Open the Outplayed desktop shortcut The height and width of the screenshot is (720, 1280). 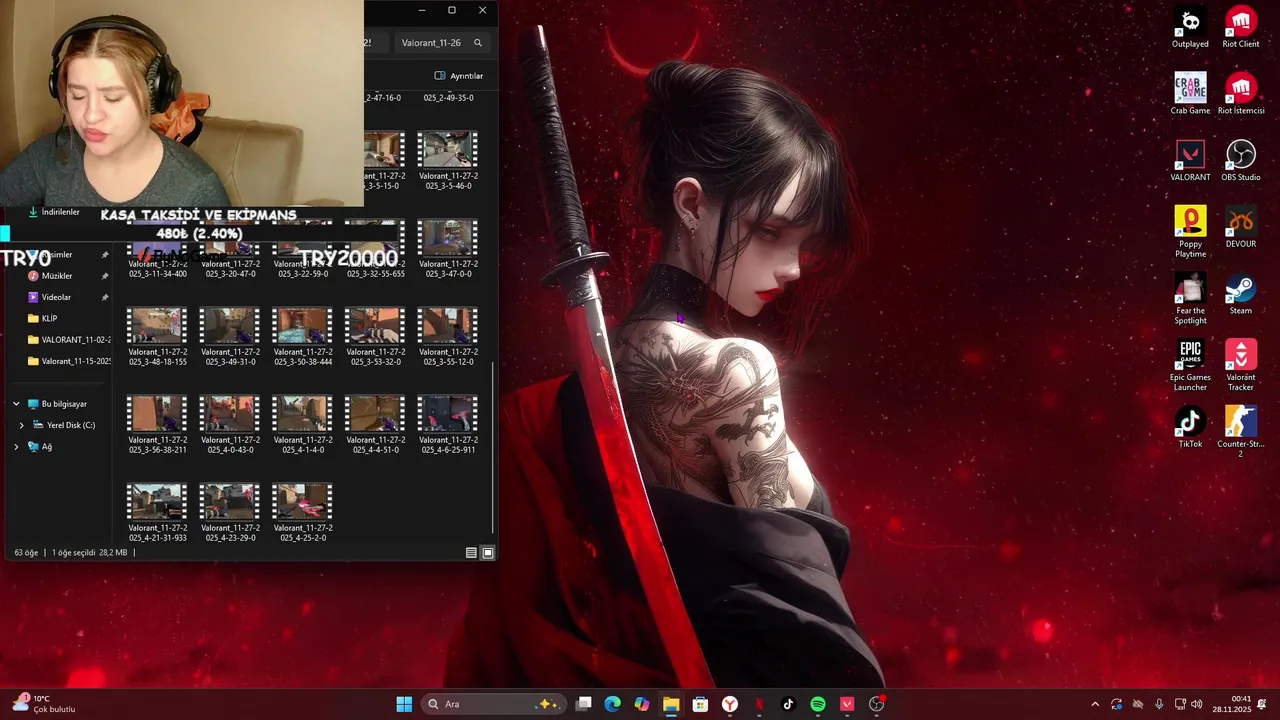1190,28
